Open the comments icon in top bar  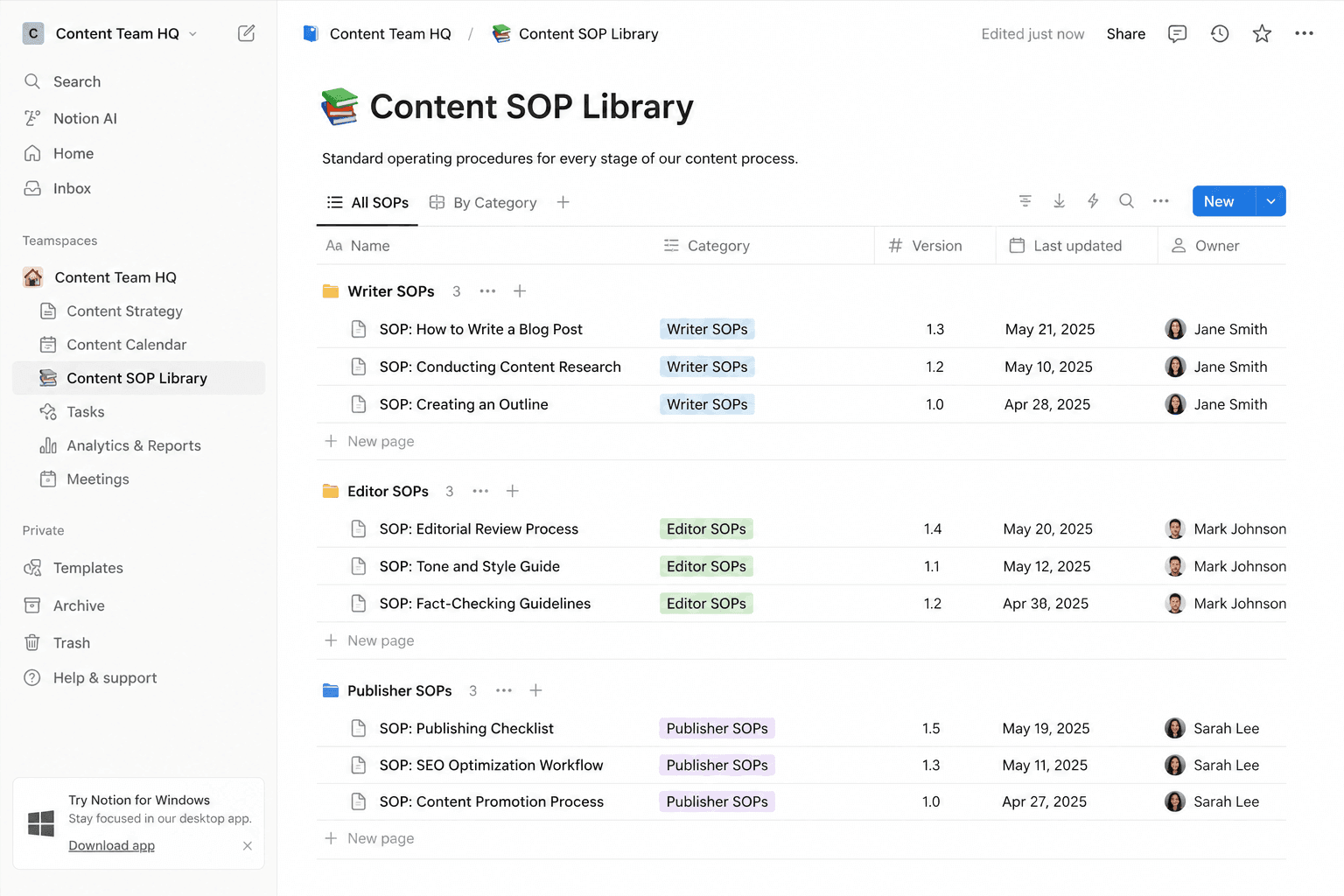(x=1177, y=33)
